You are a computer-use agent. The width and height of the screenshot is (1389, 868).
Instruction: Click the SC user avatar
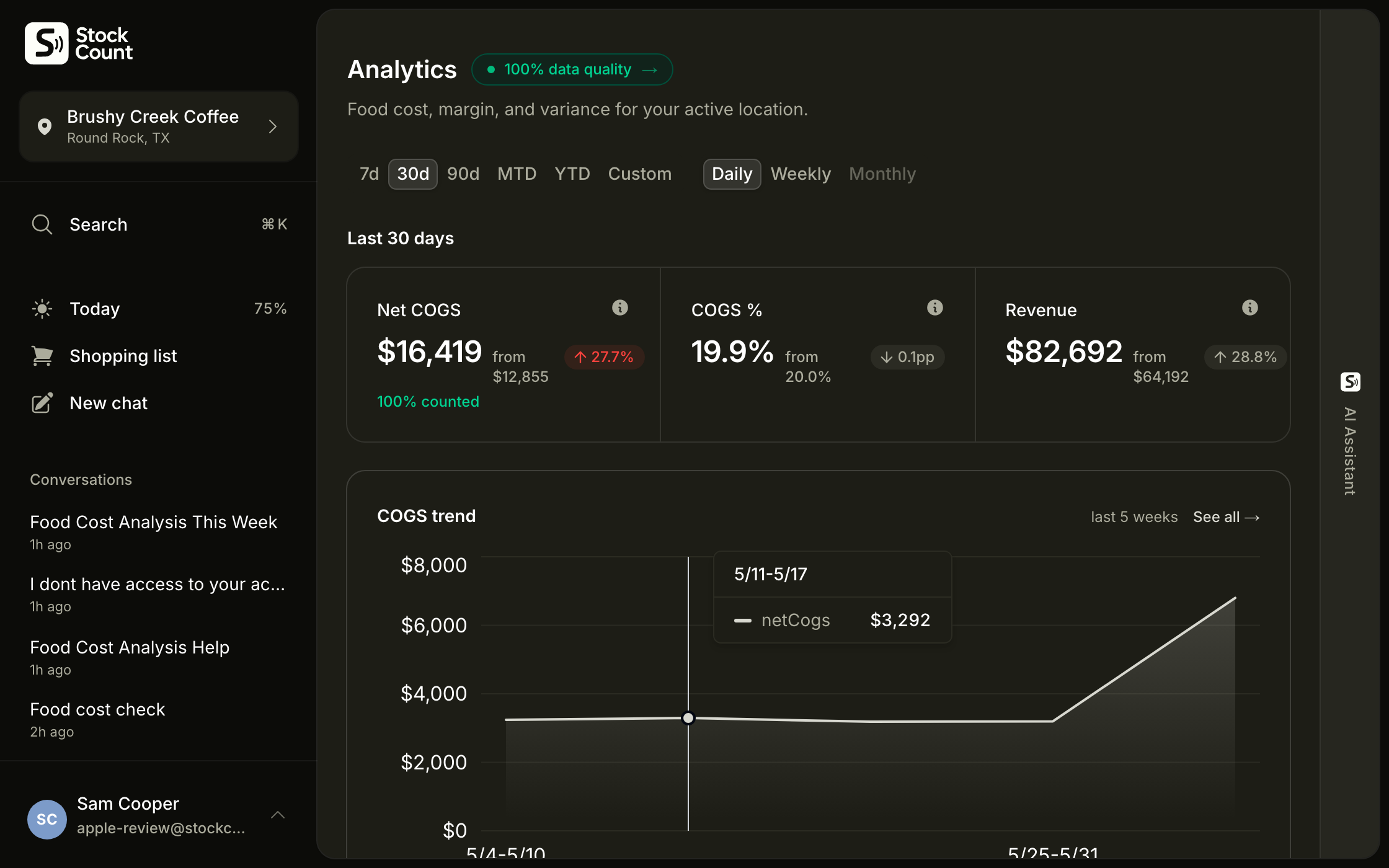(47, 819)
